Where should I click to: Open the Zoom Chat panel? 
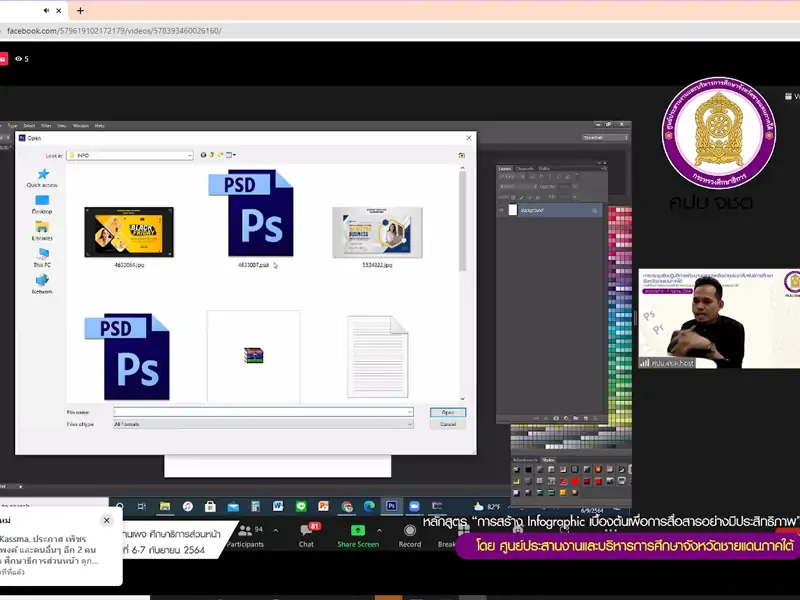click(307, 535)
